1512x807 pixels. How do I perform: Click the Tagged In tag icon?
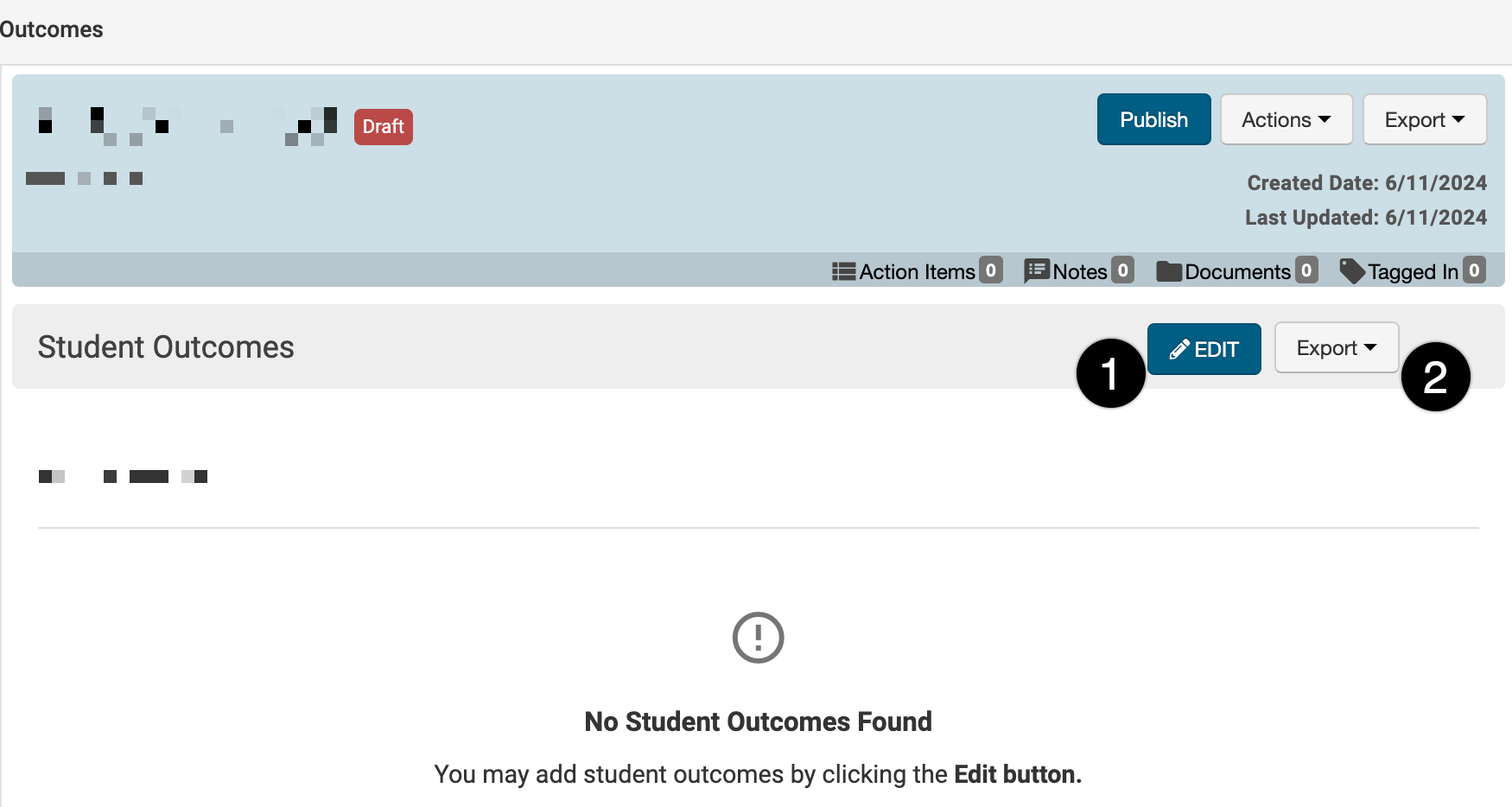(x=1352, y=271)
